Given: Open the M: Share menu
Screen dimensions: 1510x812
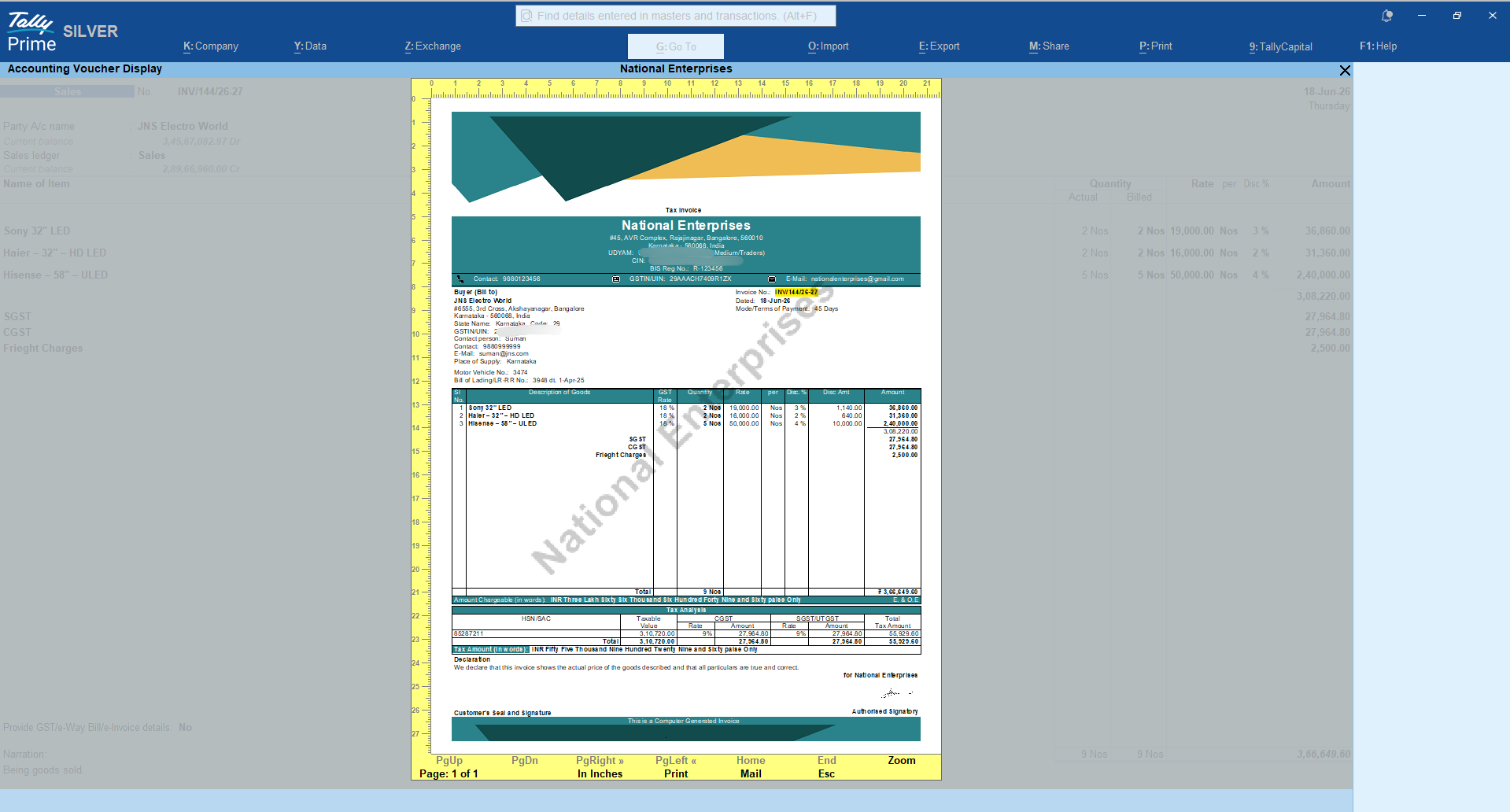Looking at the screenshot, I should click(1049, 46).
